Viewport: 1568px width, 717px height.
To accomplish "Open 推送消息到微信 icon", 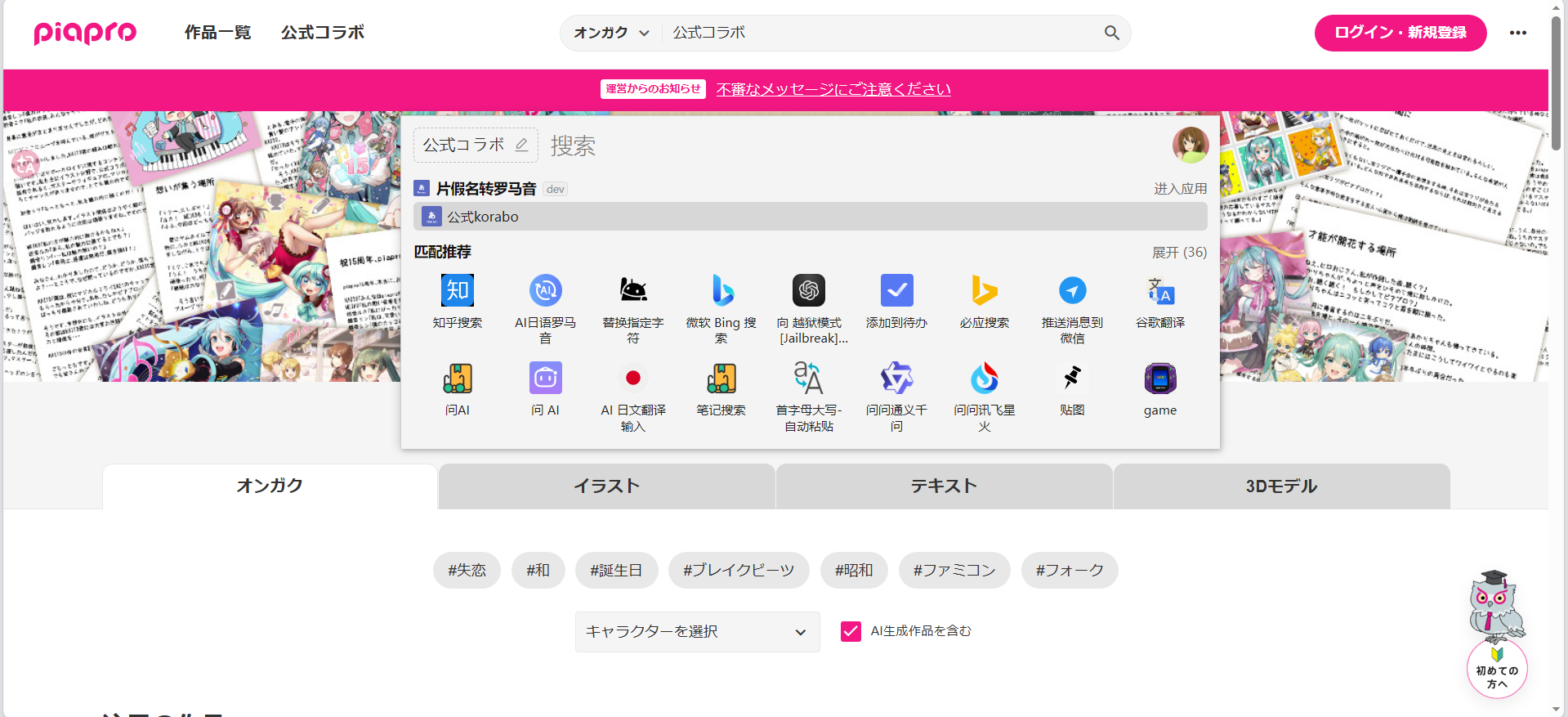I will [1072, 291].
